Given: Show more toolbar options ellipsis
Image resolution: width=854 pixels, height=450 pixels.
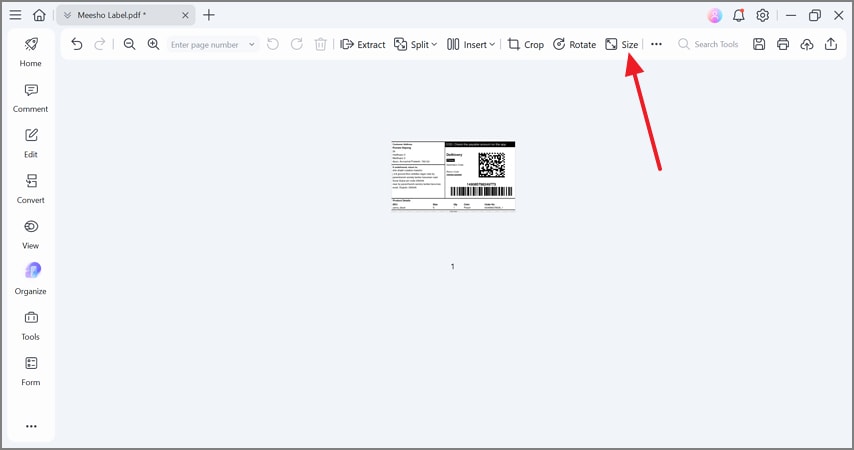Looking at the screenshot, I should [x=656, y=44].
